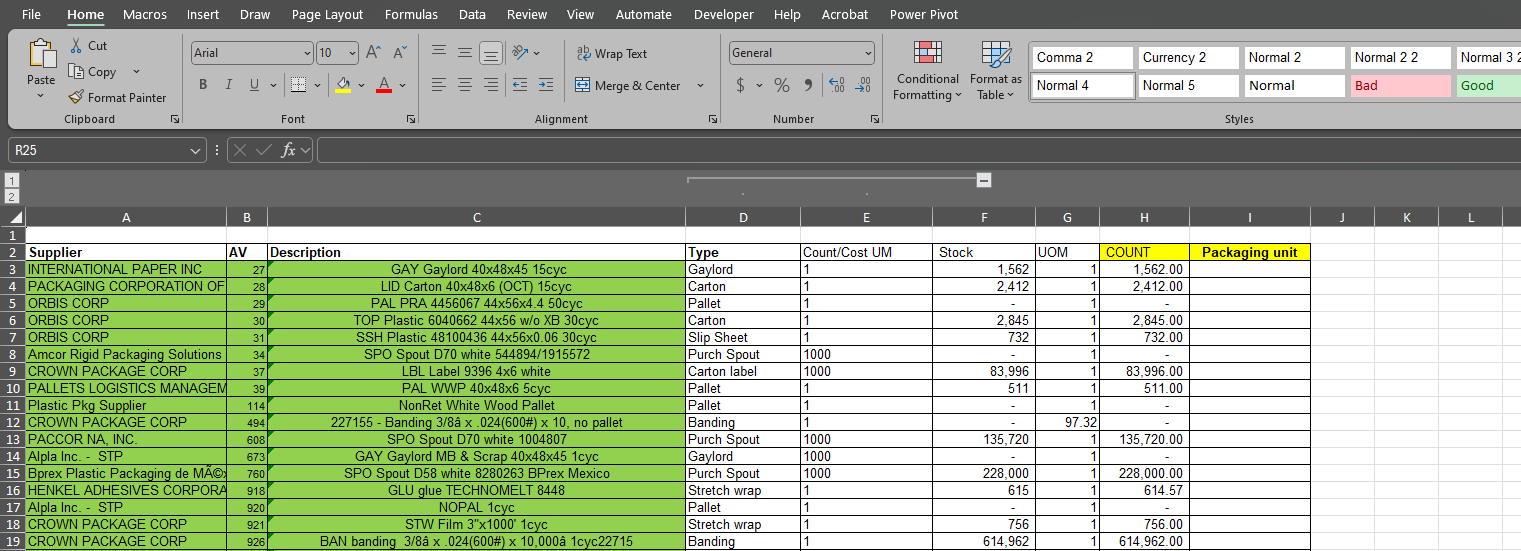Click the Cut scissors icon
1521x551 pixels.
(76, 46)
